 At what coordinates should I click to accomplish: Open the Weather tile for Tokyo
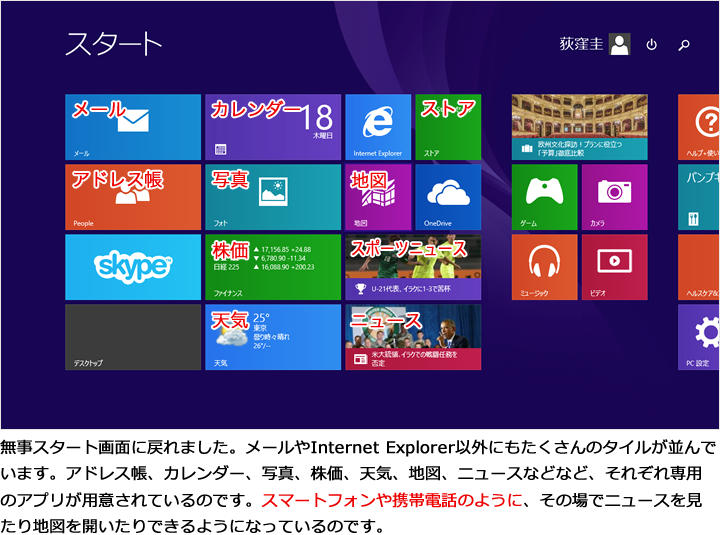(x=273, y=337)
